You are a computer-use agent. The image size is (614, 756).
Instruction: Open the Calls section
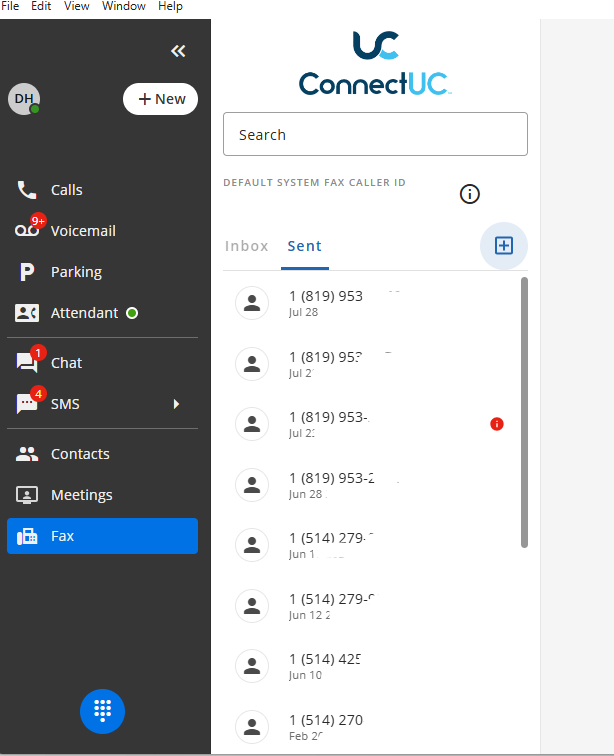[102, 190]
